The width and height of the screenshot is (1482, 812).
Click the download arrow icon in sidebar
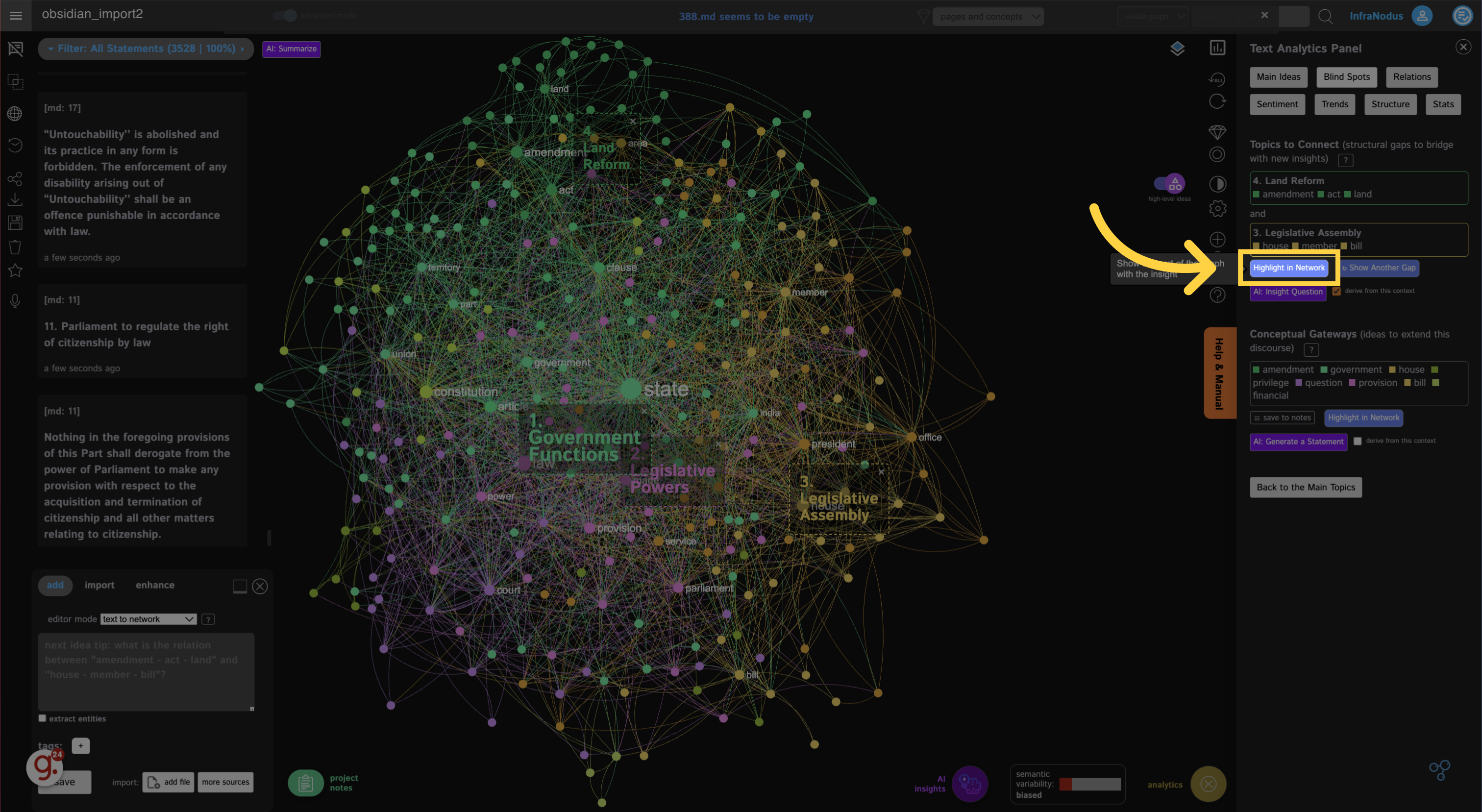[15, 199]
